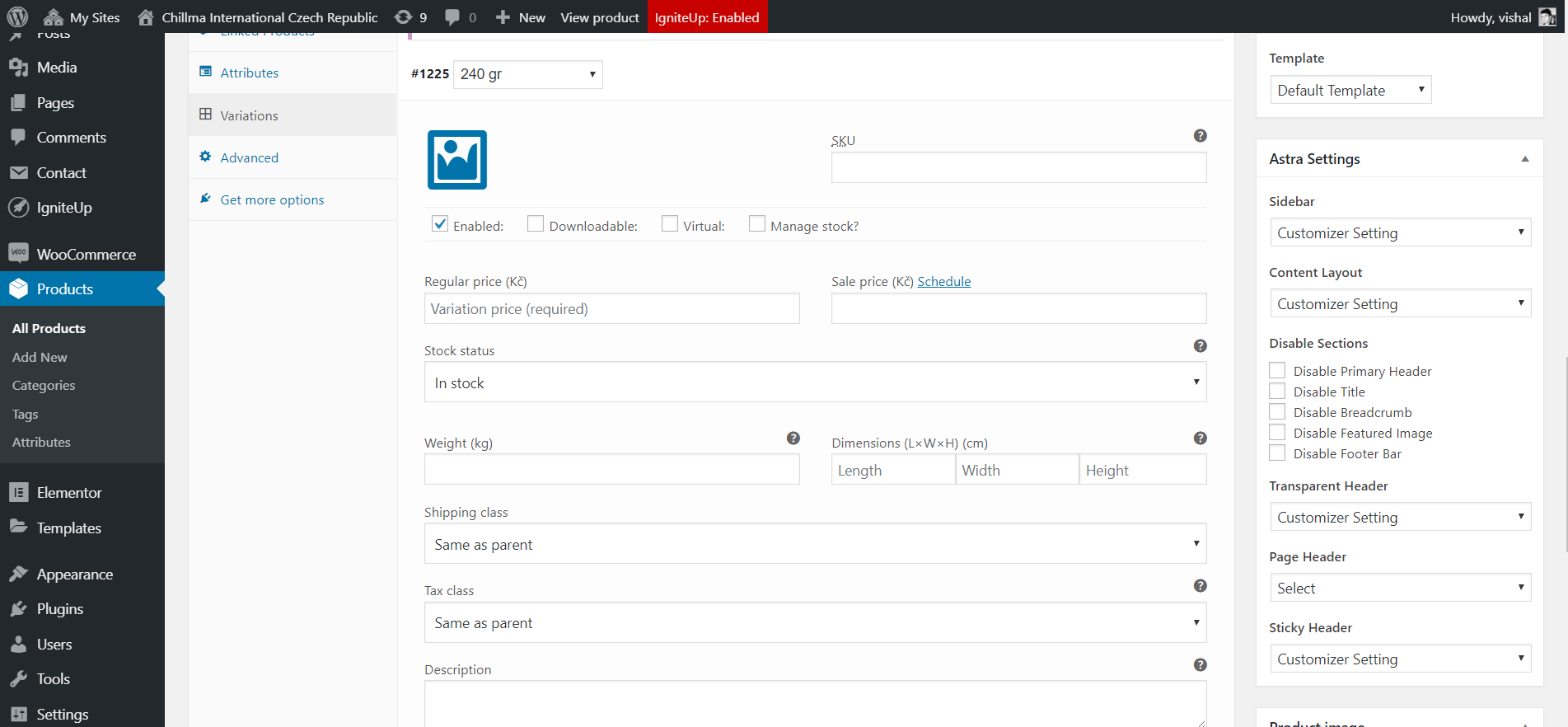
Task: Click the WordPress logo icon
Action: [x=17, y=16]
